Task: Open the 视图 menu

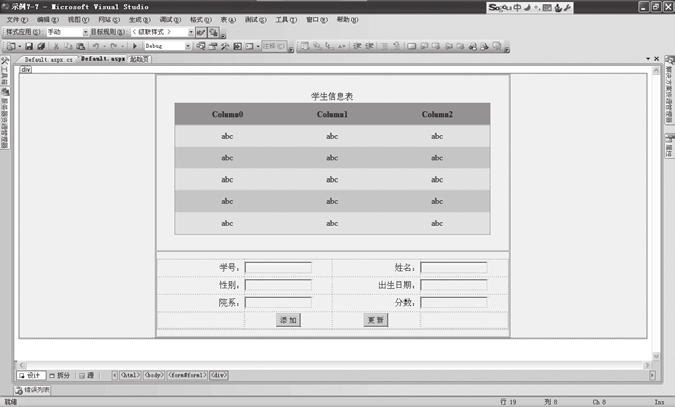Action: [x=78, y=19]
